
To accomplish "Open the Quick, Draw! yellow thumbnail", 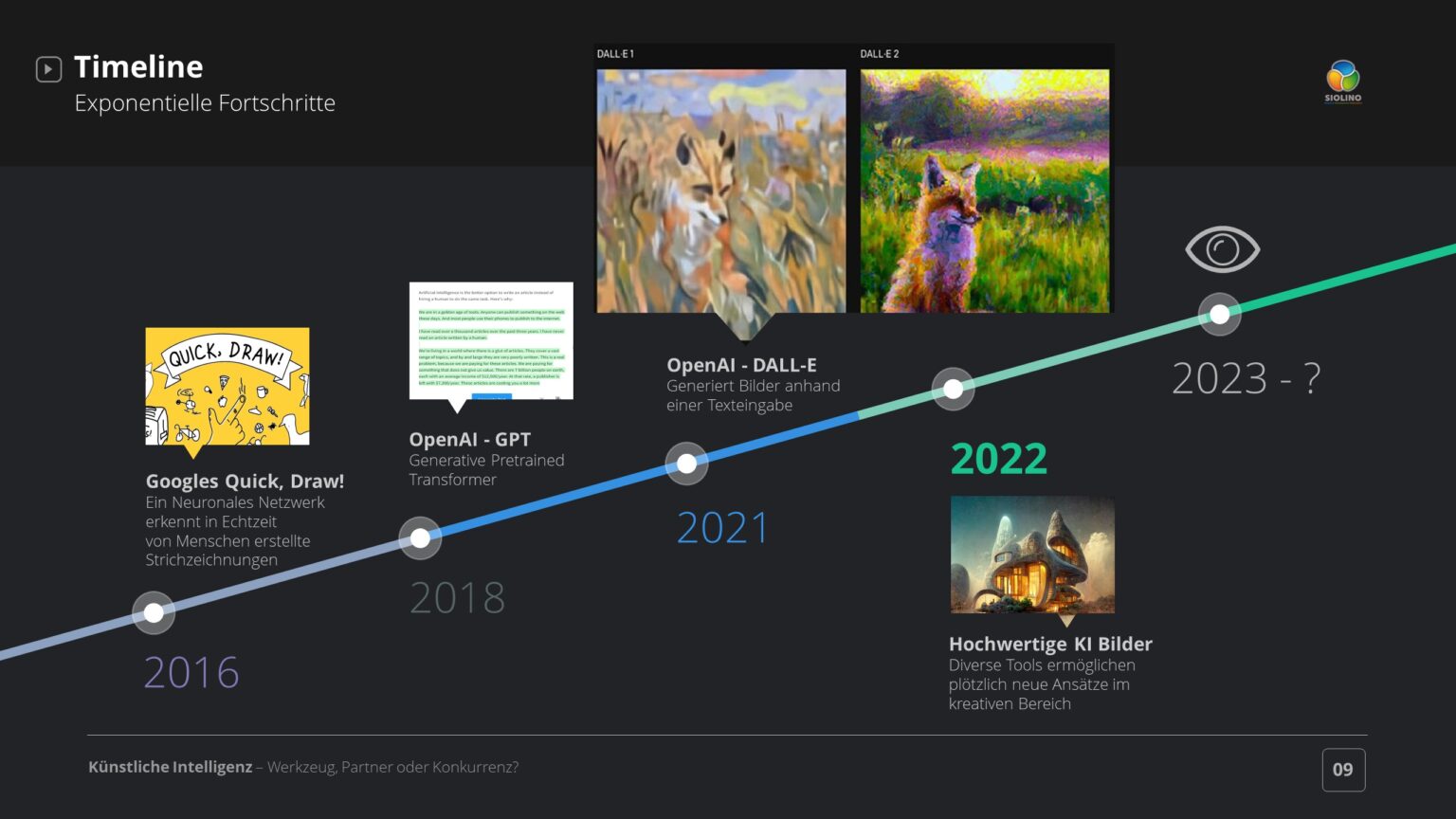I will [x=227, y=386].
